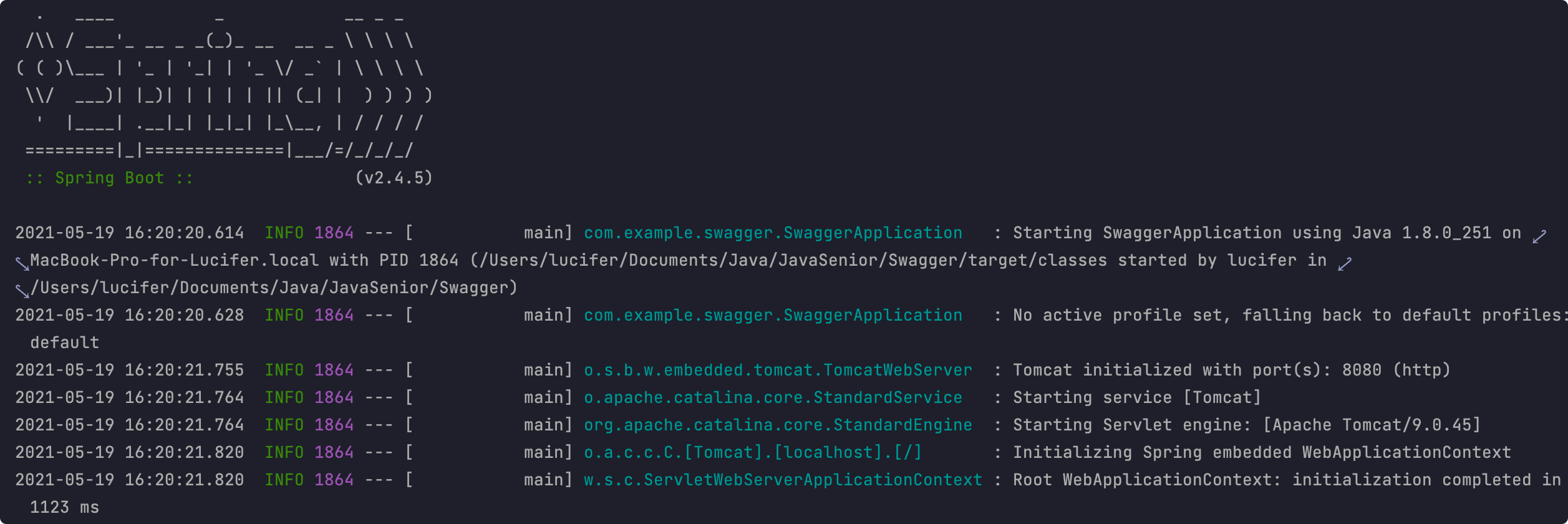
Task: Click the 'Starting service [Tomcat]' message
Action: [x=1138, y=397]
